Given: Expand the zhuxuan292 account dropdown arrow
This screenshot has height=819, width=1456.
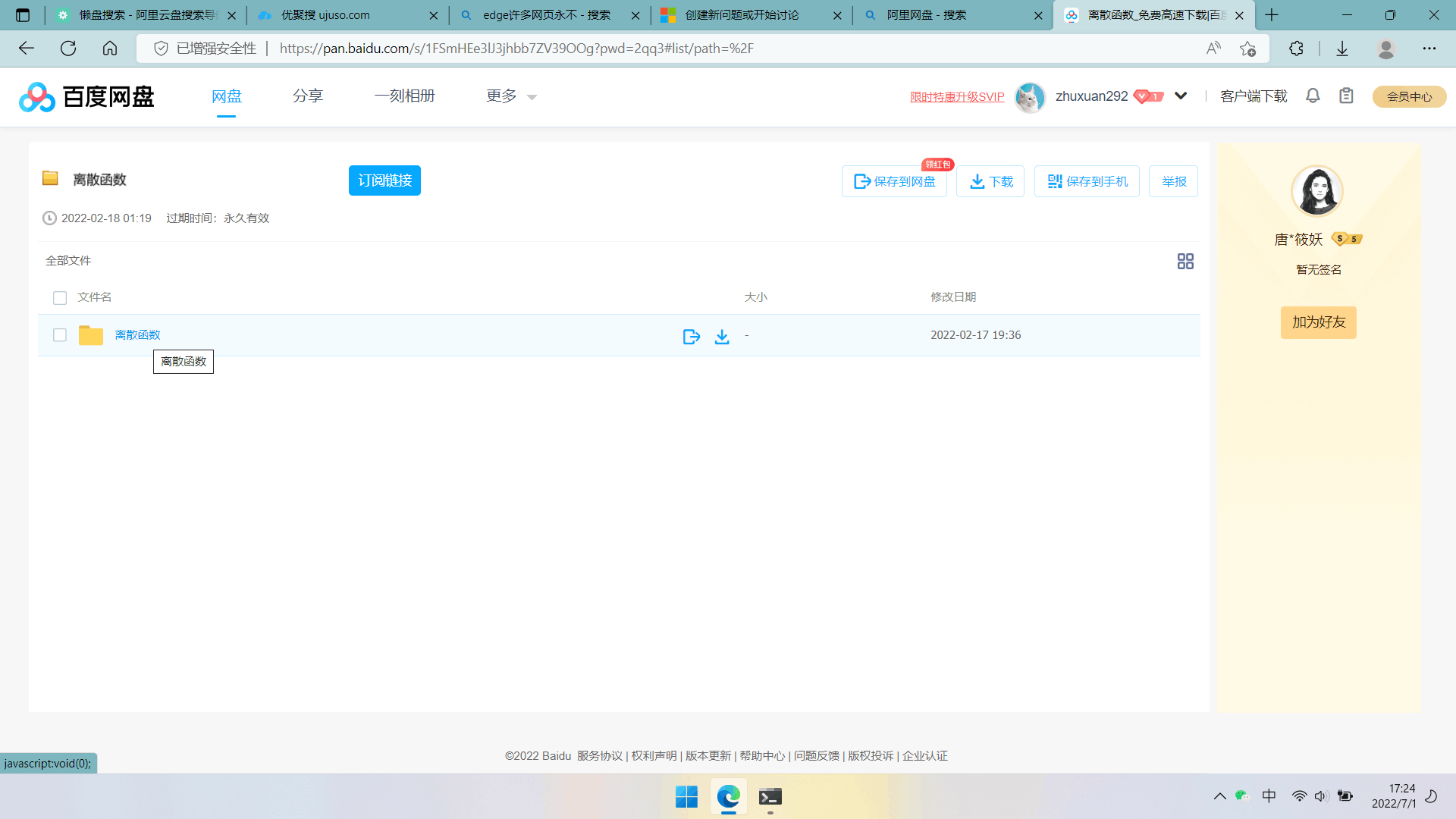Looking at the screenshot, I should [1181, 96].
